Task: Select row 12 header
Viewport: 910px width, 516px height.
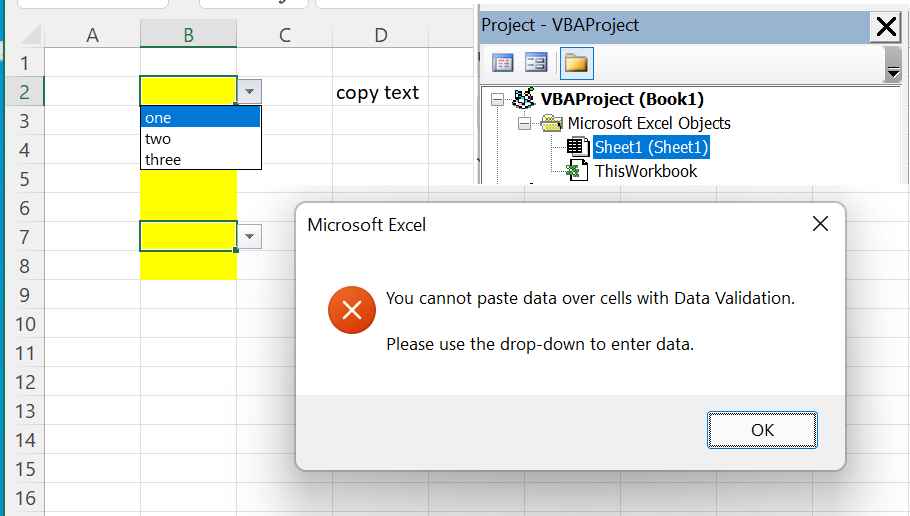Action: (24, 381)
